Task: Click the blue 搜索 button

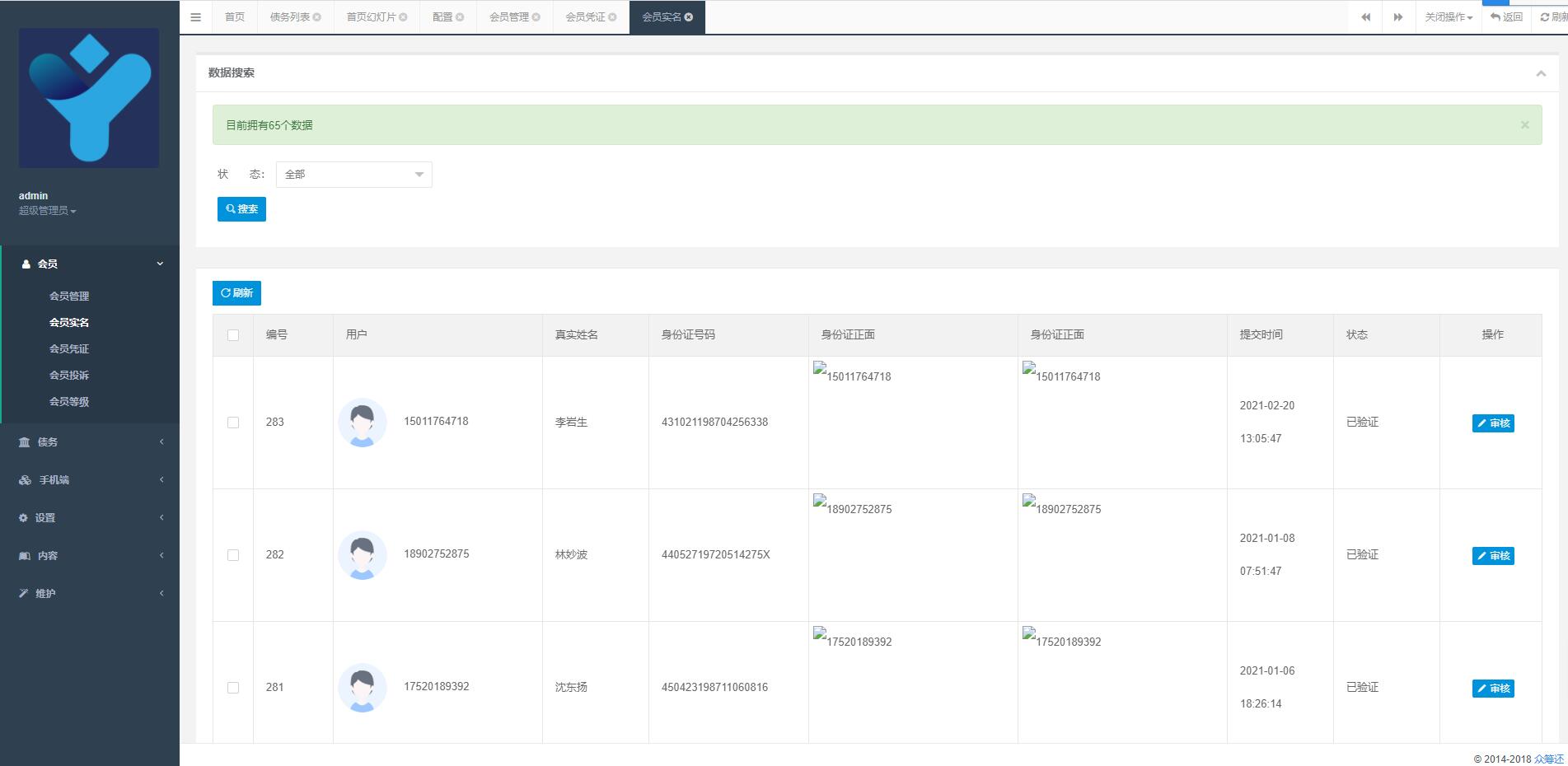Action: coord(241,209)
